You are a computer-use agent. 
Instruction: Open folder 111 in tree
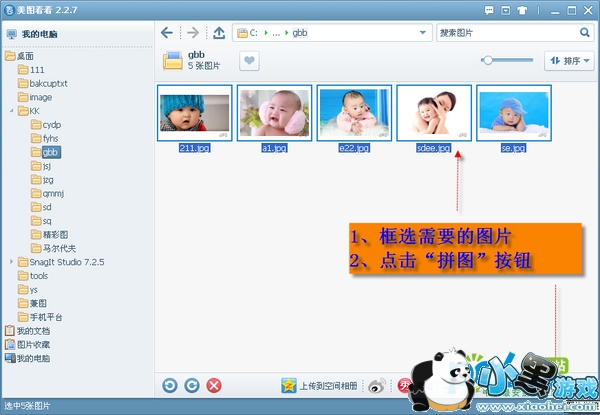click(x=31, y=70)
